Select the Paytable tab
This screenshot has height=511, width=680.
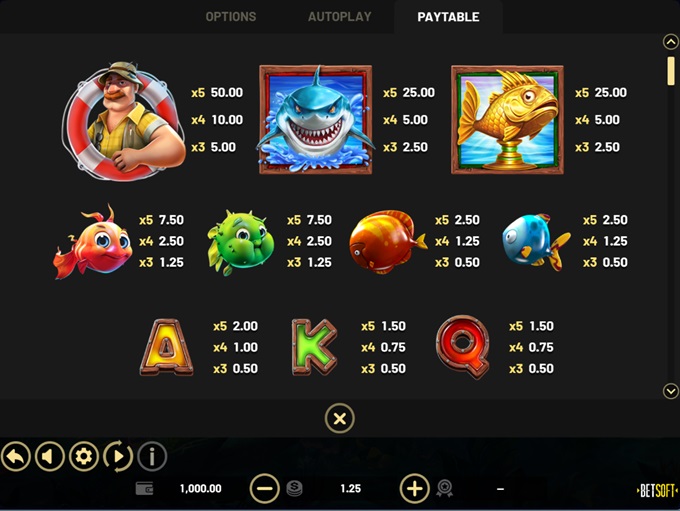tap(448, 17)
